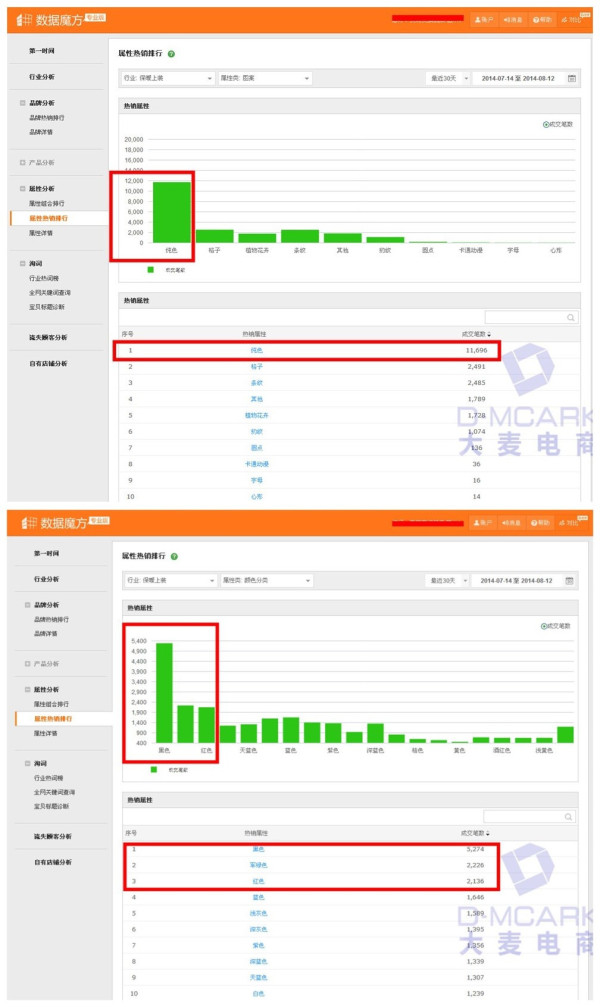Open 属性类: 颜色分类 dropdown
Image resolution: width=600 pixels, height=1007 pixels.
(x=266, y=581)
